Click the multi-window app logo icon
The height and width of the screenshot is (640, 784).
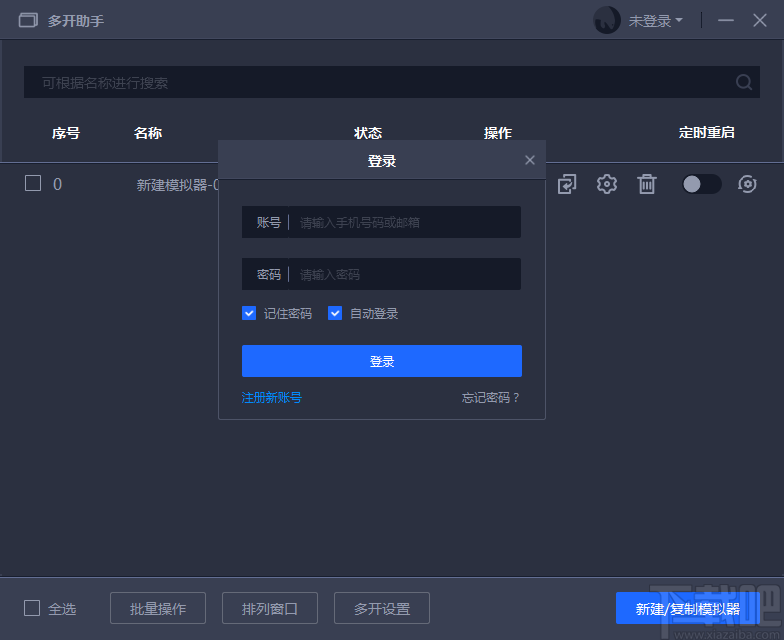(28, 20)
